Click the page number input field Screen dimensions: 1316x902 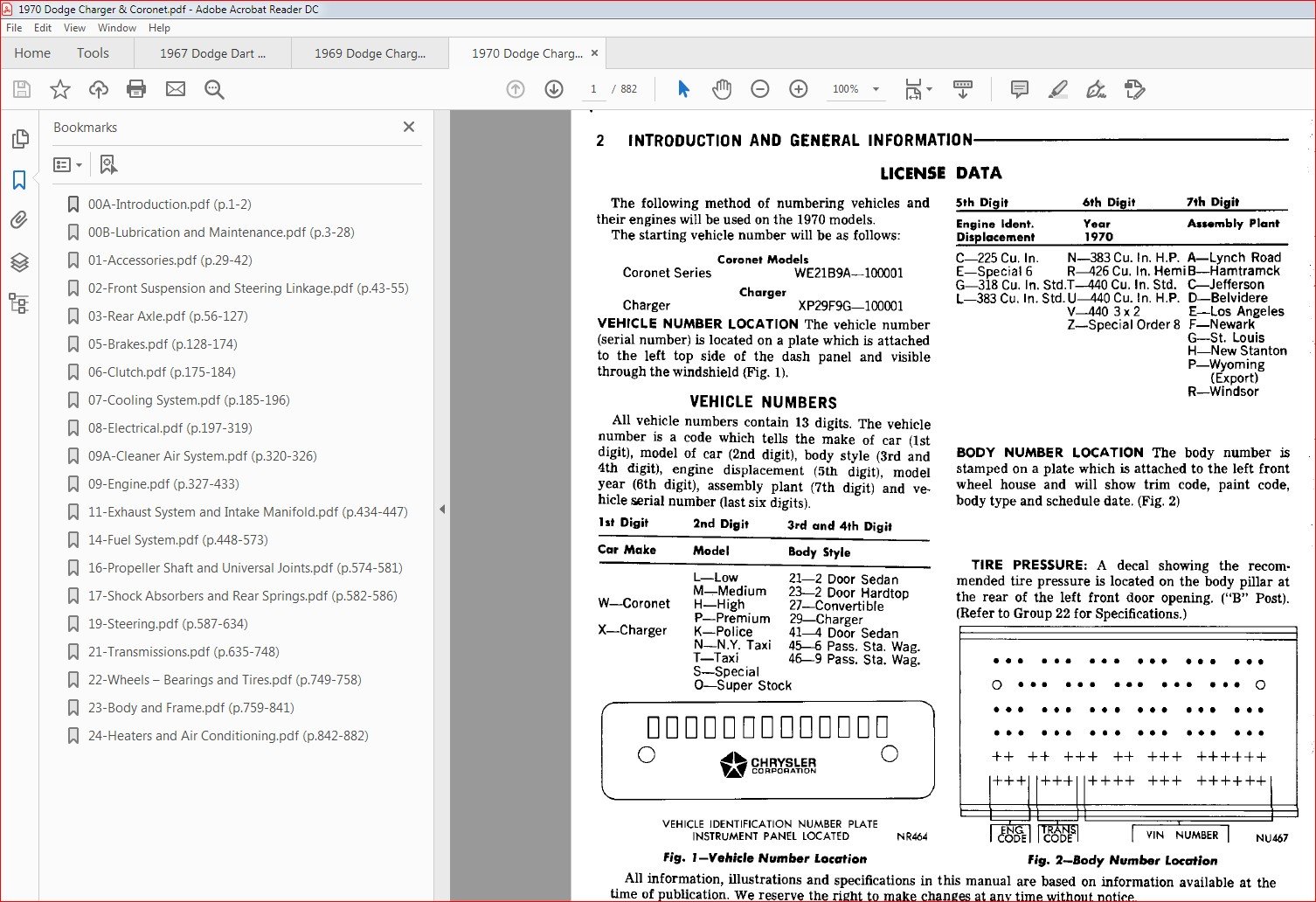pos(593,89)
